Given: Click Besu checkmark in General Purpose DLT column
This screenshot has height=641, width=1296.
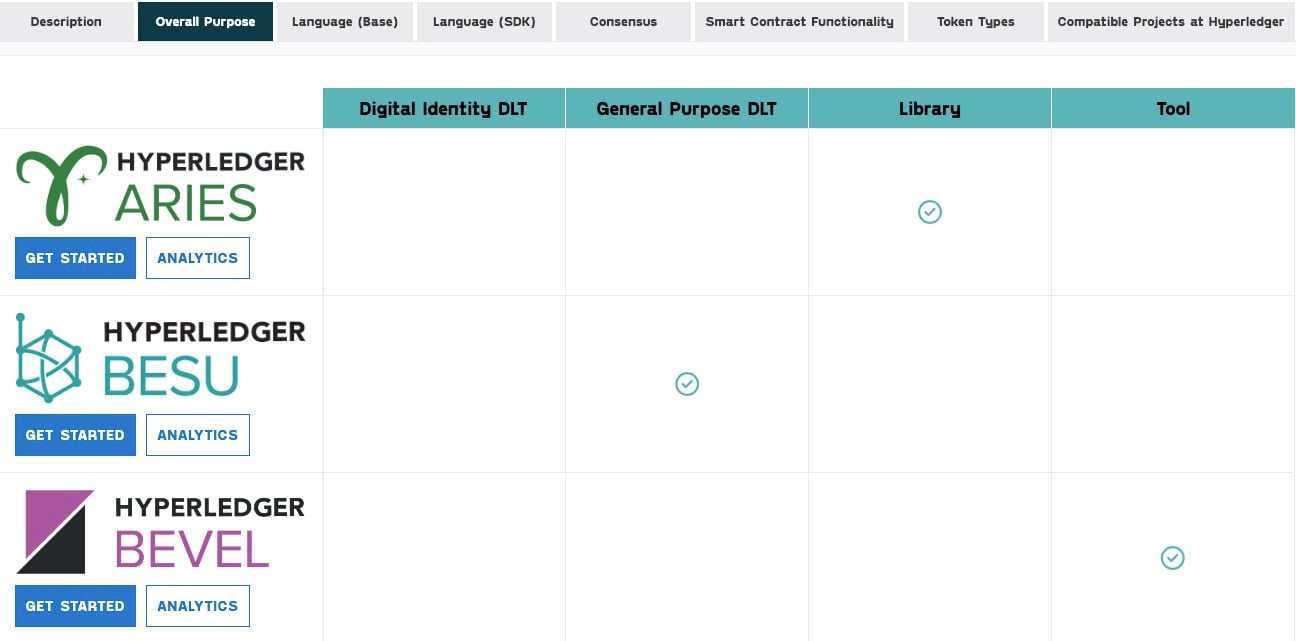Looking at the screenshot, I should 687,384.
